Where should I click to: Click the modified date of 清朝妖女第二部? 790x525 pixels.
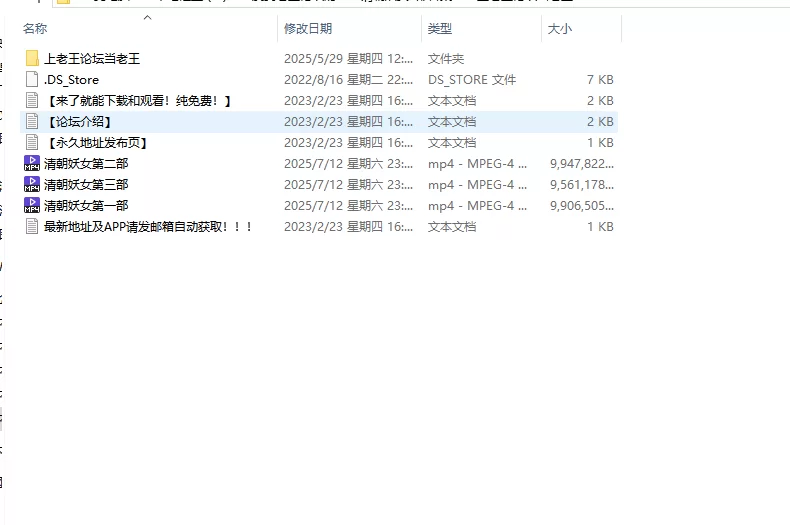pos(349,164)
